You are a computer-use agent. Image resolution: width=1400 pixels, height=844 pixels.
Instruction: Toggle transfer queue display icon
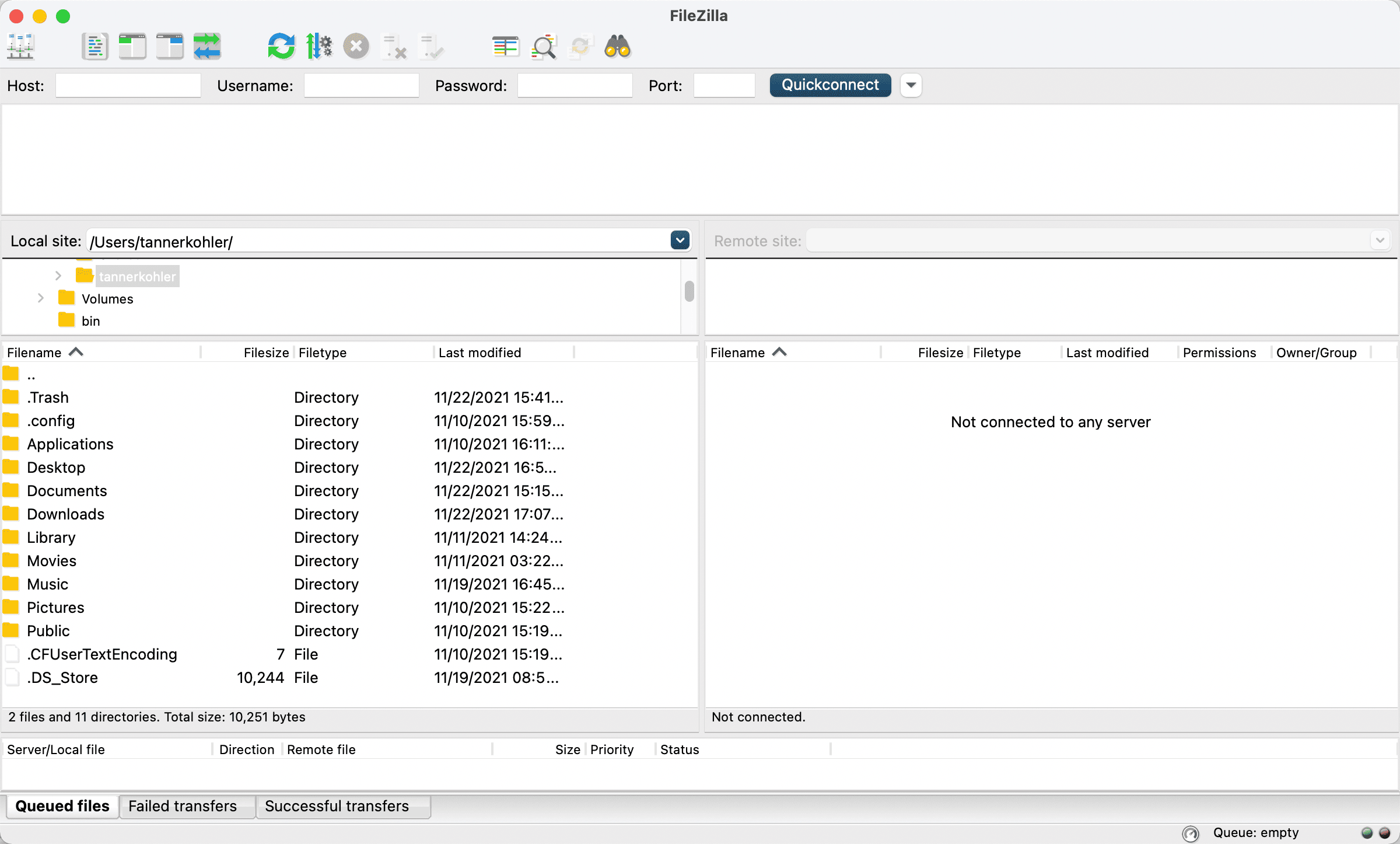tap(207, 47)
